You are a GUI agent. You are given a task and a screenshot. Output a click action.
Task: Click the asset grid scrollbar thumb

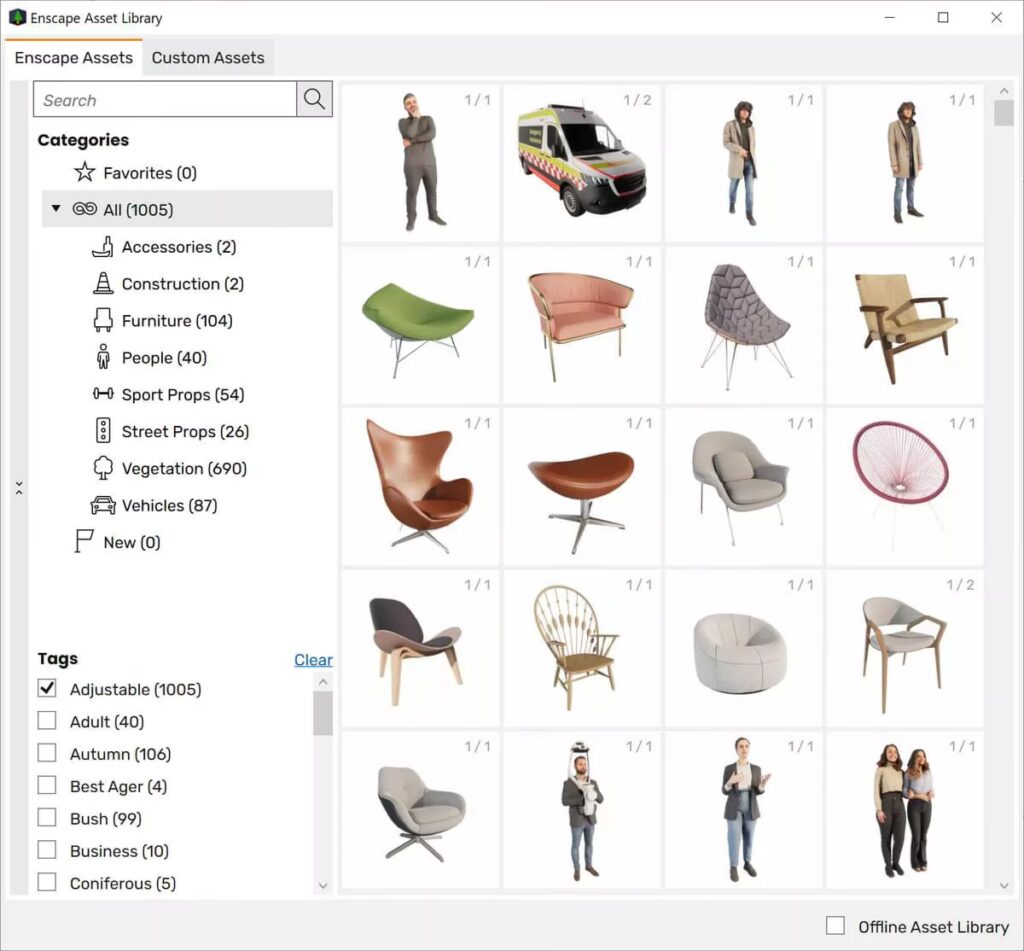pos(1004,113)
